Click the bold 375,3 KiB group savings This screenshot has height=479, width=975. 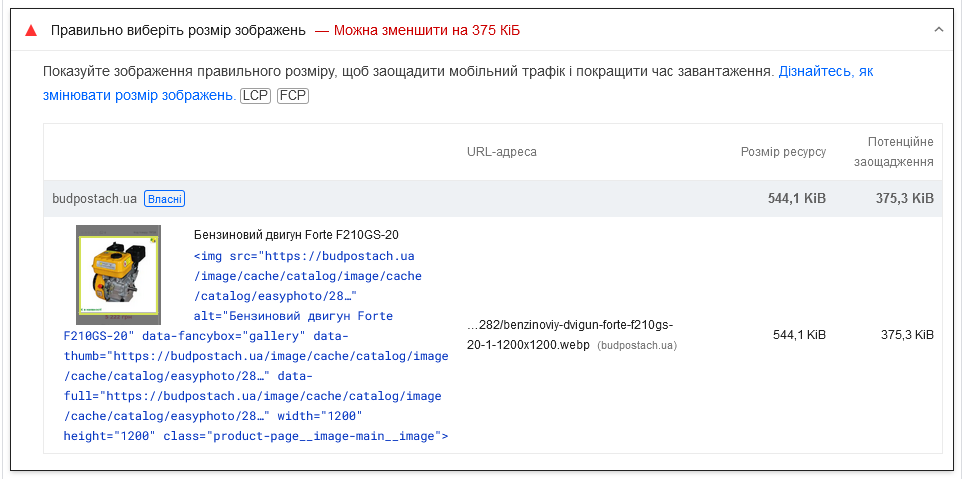click(x=905, y=198)
